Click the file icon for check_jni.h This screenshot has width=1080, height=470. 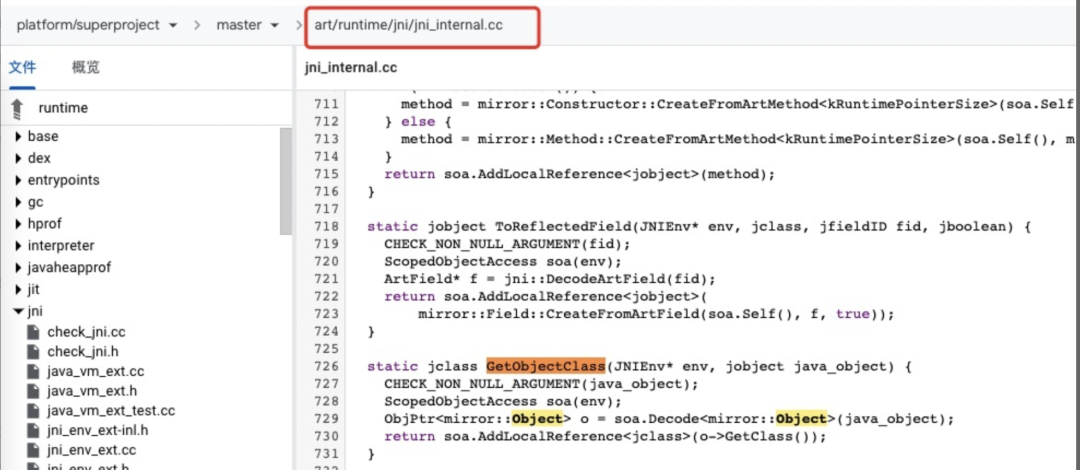pos(33,351)
